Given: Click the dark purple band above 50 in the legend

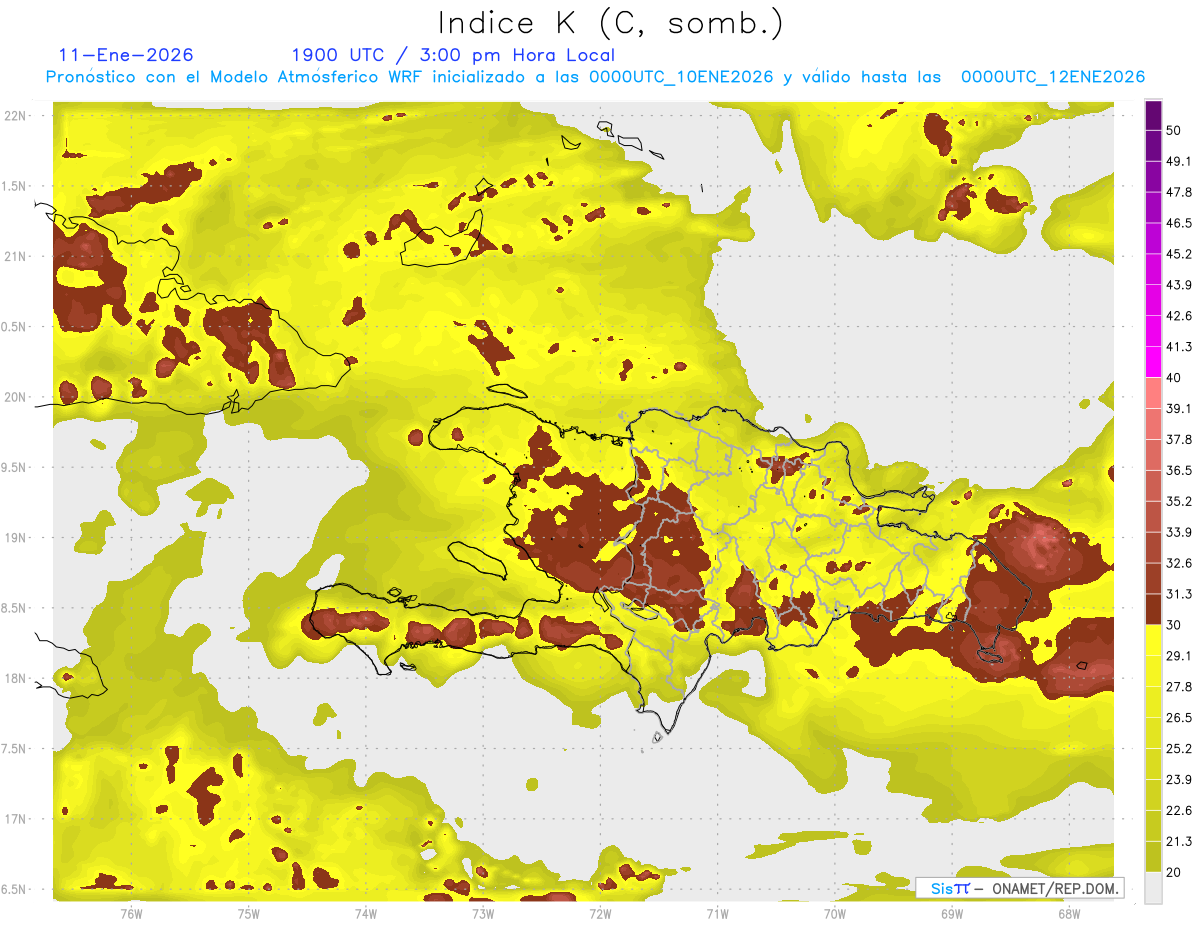Looking at the screenshot, I should (1153, 115).
